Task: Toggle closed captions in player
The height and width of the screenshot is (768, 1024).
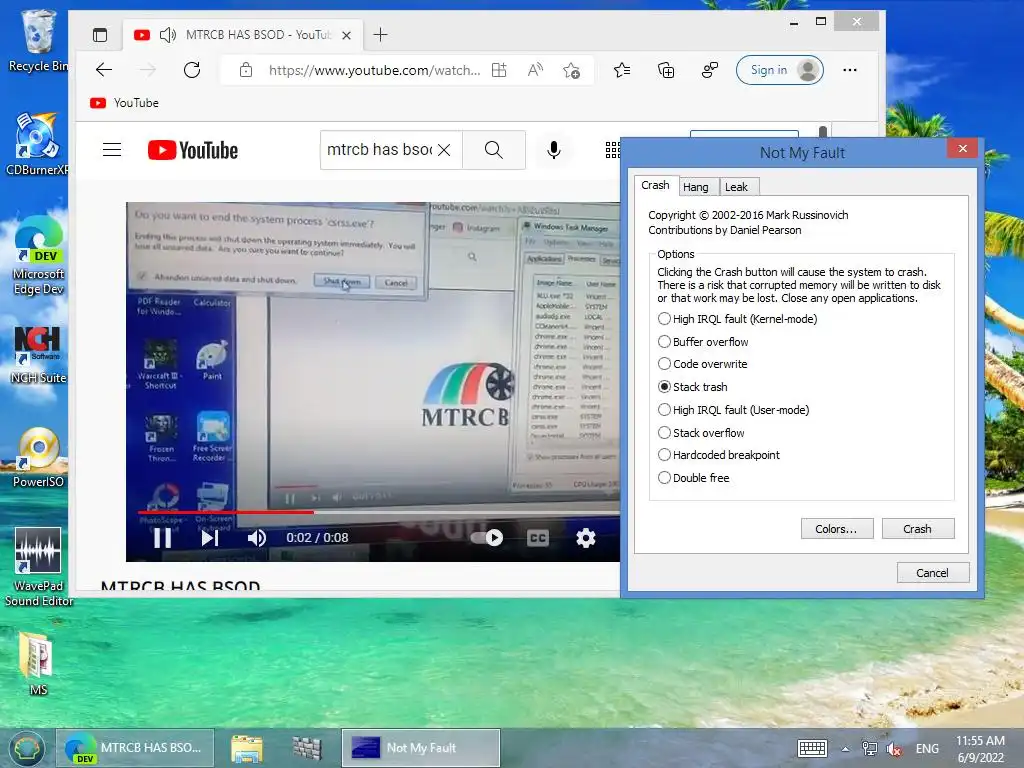Action: 537,537
